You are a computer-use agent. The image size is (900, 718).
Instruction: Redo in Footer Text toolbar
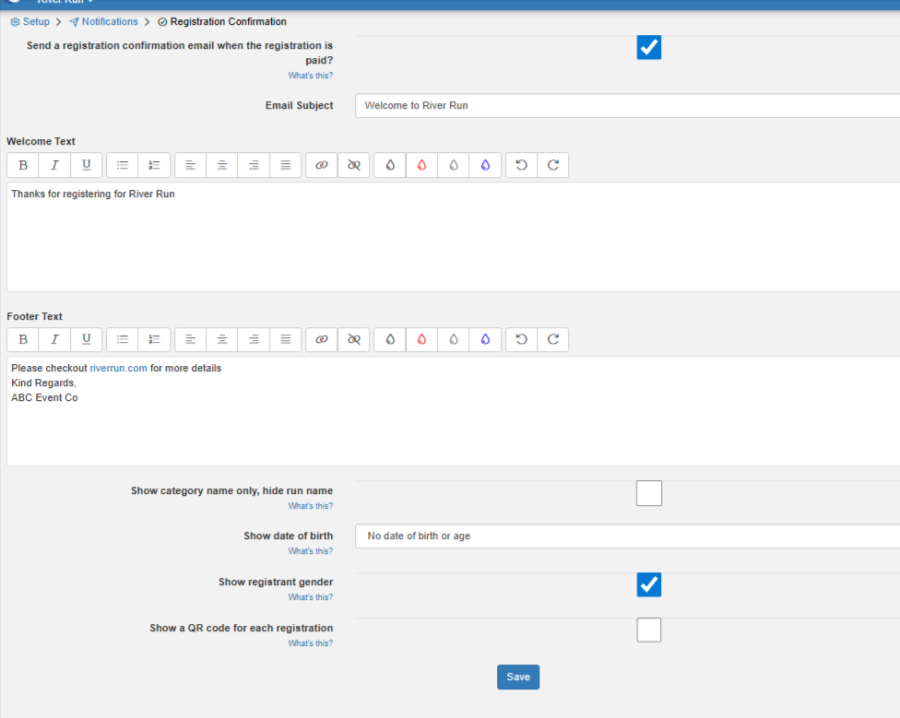pos(553,339)
